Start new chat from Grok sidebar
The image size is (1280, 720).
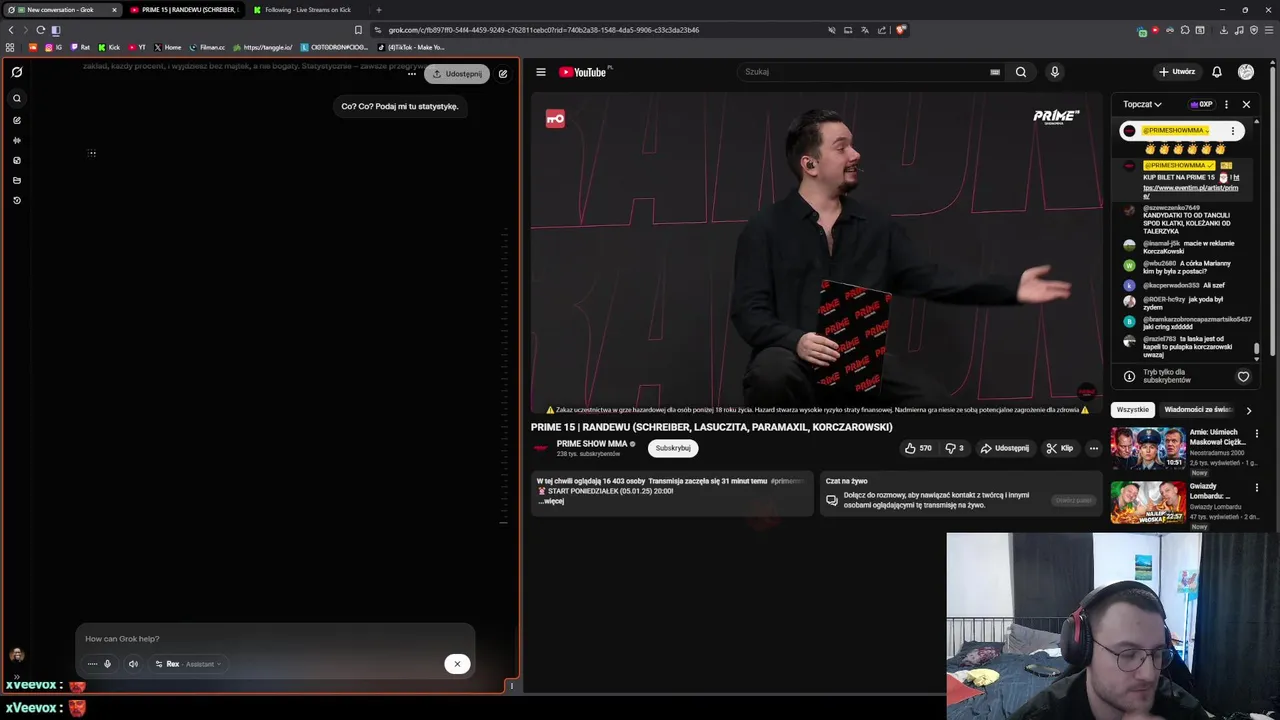[17, 120]
